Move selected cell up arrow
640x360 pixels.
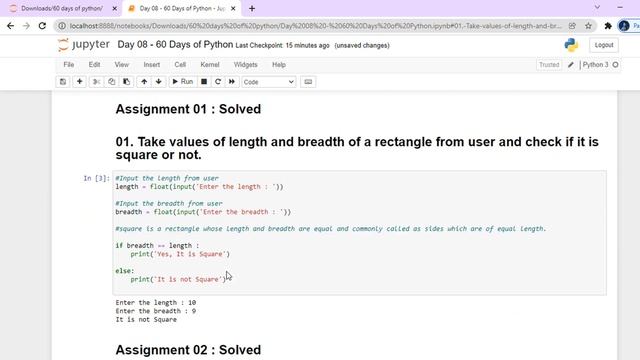(144, 82)
